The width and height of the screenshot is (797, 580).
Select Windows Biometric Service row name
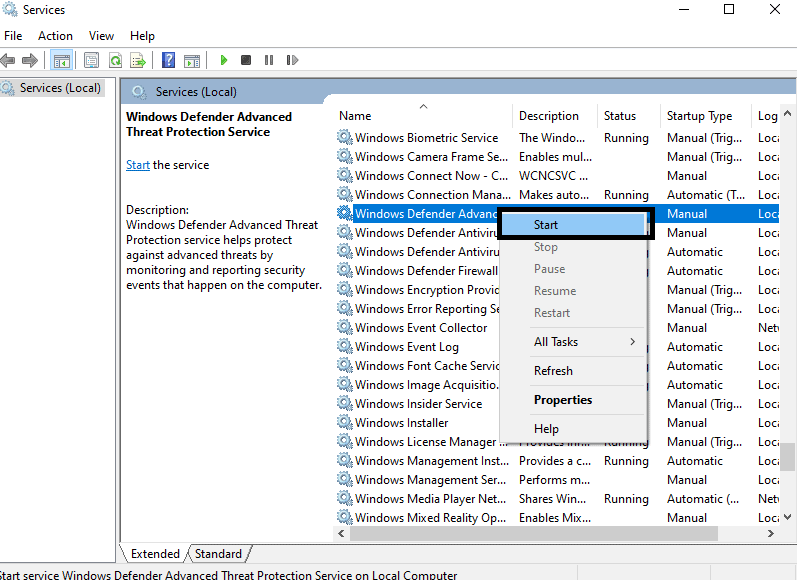point(426,138)
